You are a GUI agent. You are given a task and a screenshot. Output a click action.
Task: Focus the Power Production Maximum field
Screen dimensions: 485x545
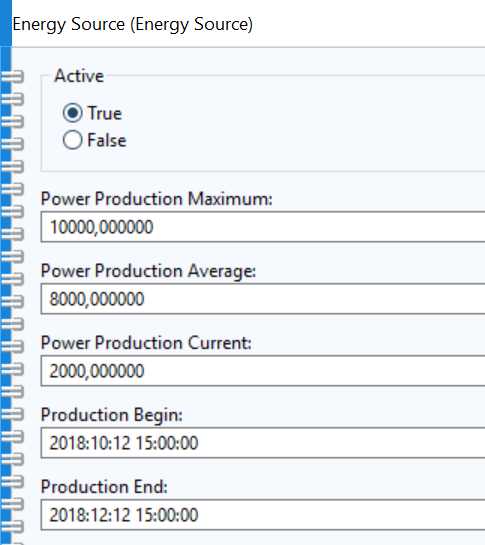[263, 227]
